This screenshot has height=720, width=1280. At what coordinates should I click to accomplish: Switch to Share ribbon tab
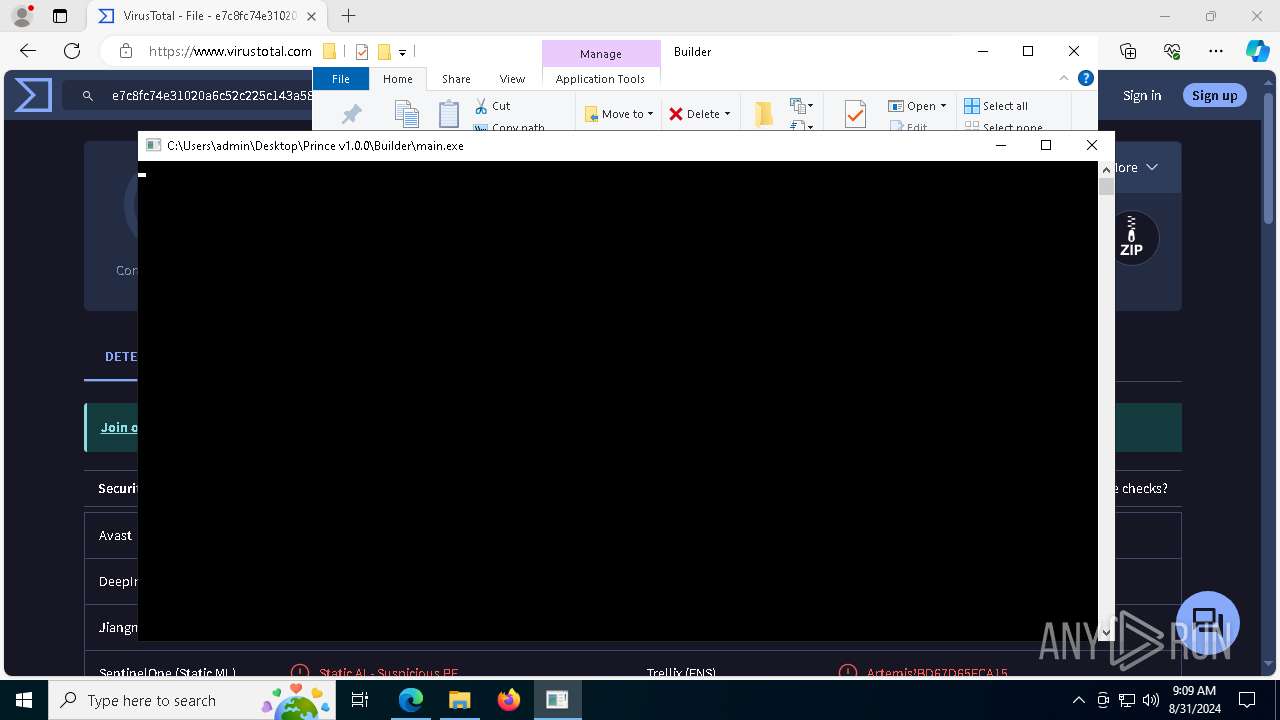click(456, 79)
